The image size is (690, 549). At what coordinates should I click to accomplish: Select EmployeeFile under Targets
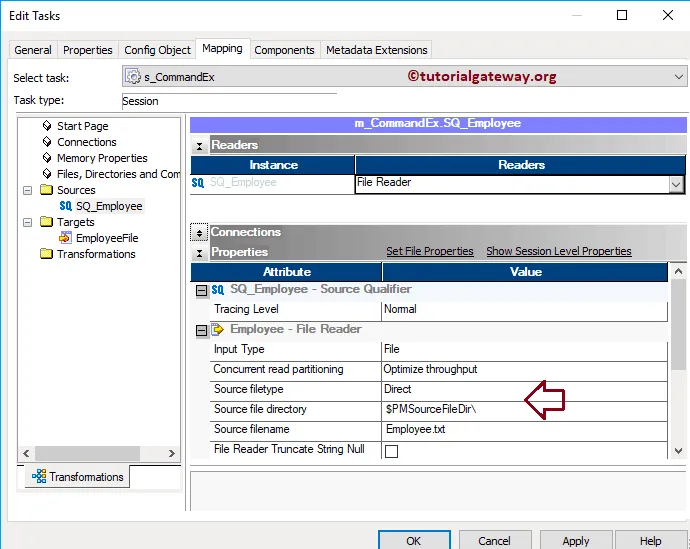pyautogui.click(x=107, y=238)
